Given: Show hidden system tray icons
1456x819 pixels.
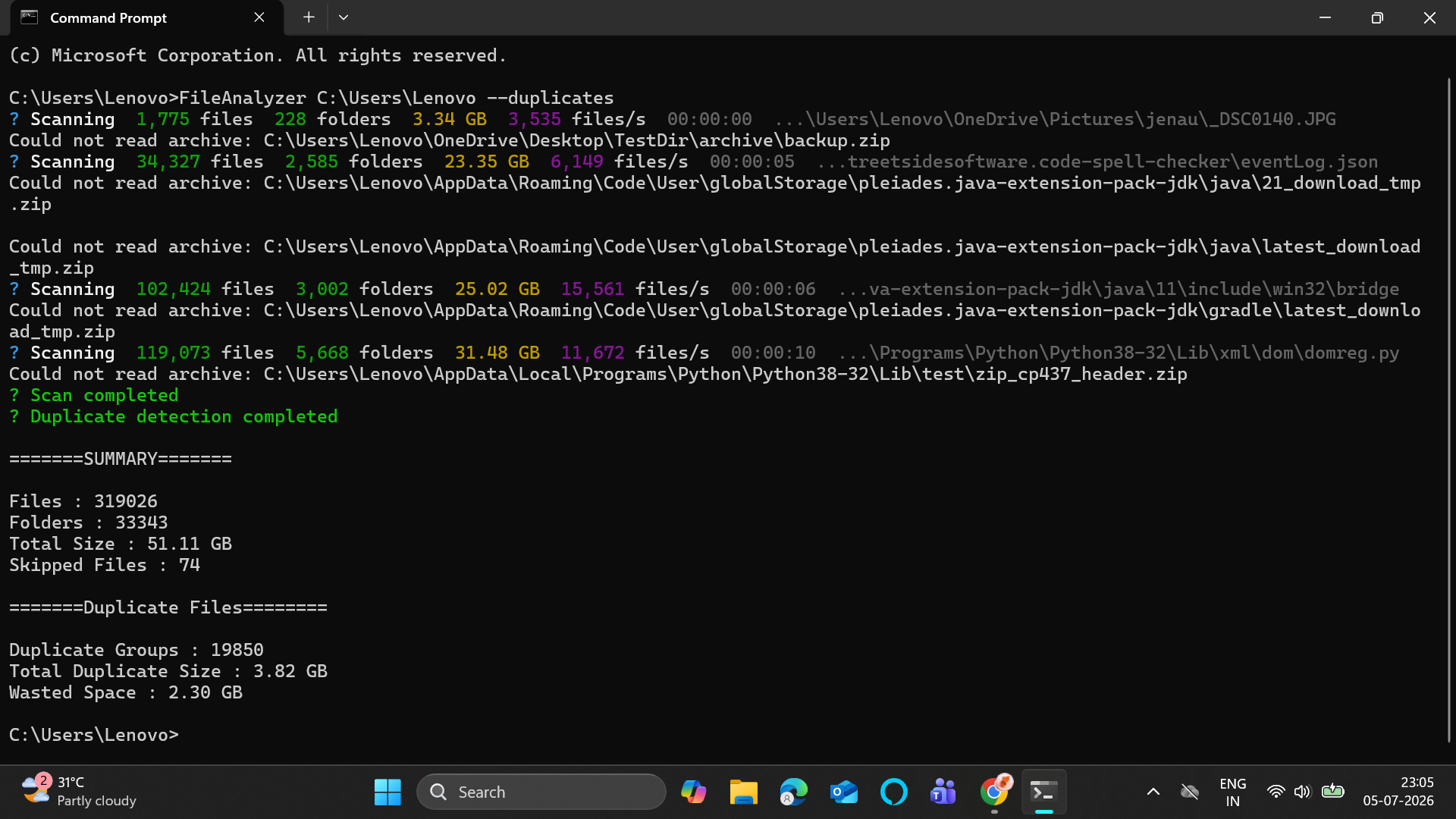Looking at the screenshot, I should 1153,792.
